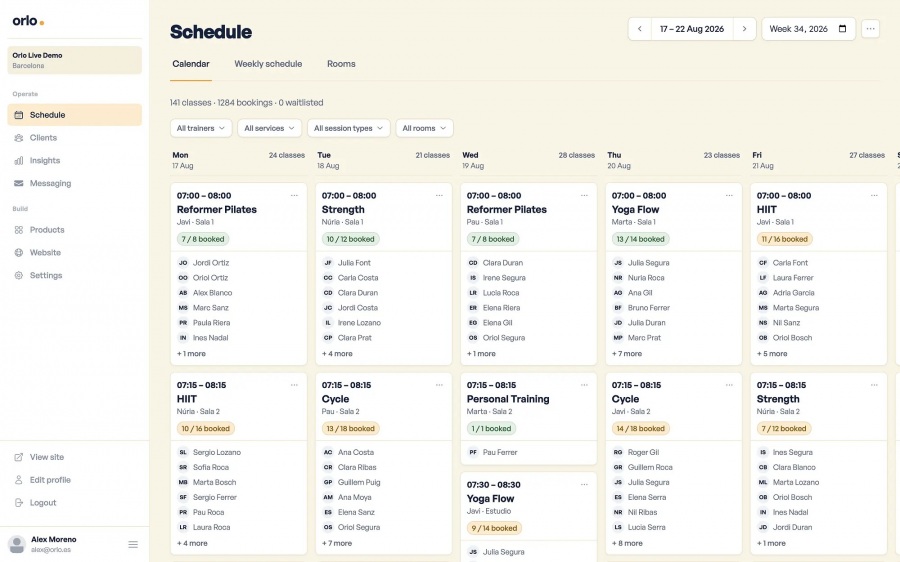The image size is (900, 562).
Task: Click the 11 / 16 booked badge on Friday
Action: [x=785, y=239]
